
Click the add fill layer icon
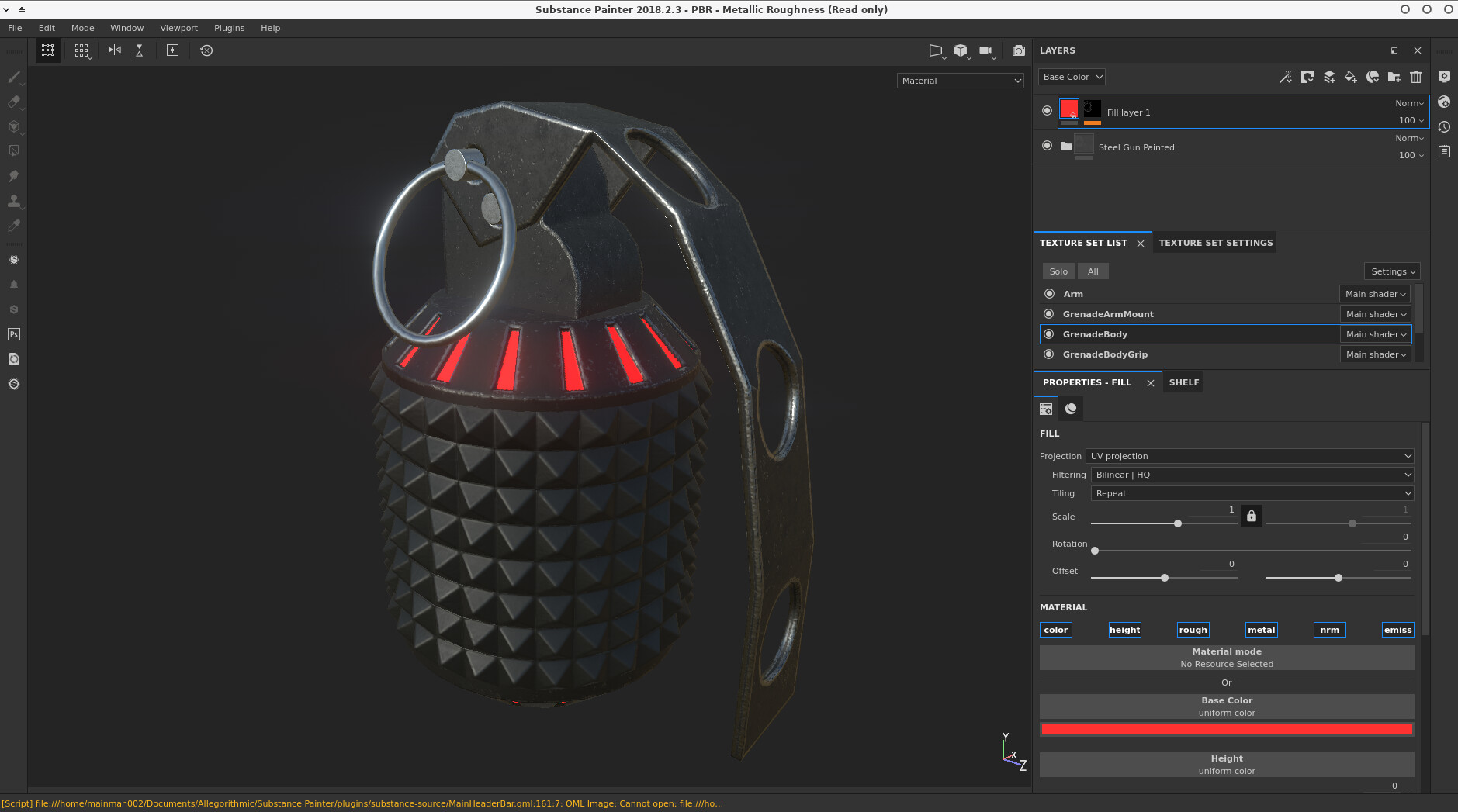(1351, 77)
